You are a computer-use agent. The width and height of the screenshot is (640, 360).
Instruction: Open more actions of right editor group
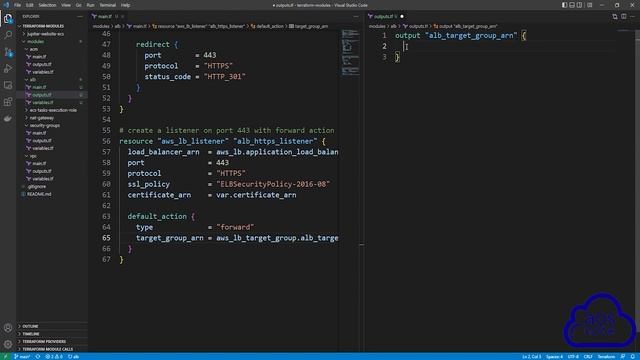coord(633,16)
